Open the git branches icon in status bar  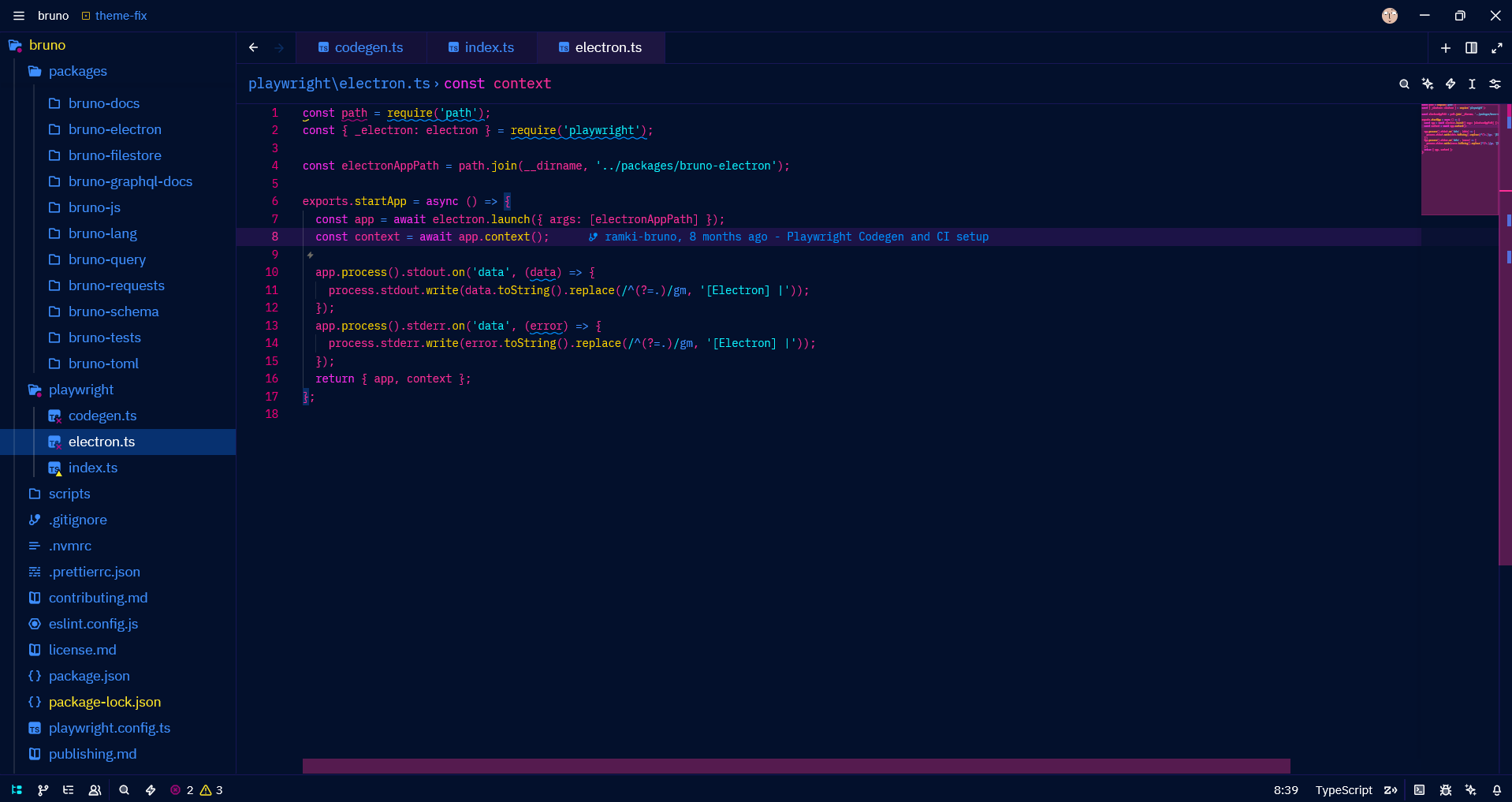pos(43,790)
